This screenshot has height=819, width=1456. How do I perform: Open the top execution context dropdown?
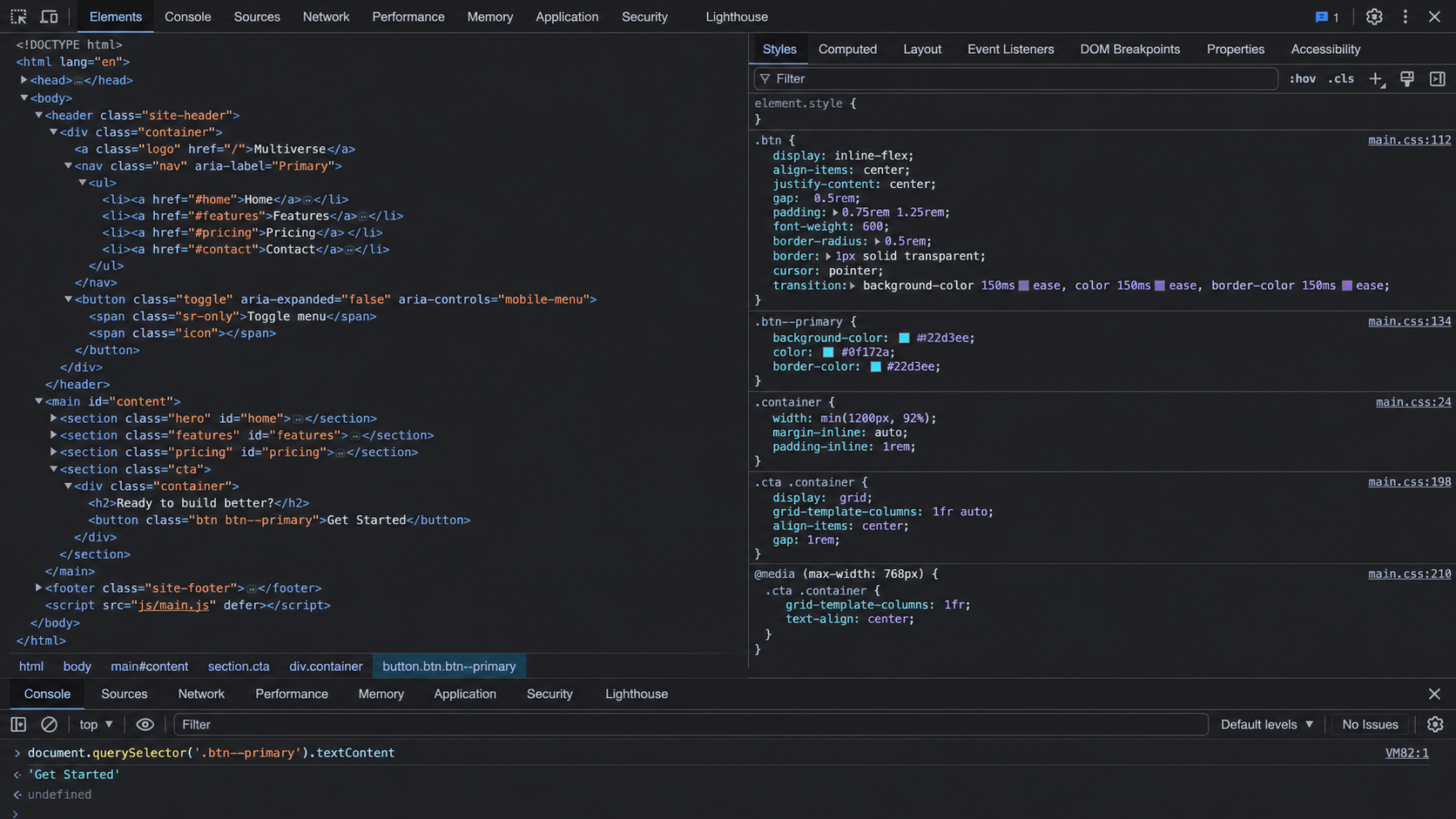[x=96, y=724]
